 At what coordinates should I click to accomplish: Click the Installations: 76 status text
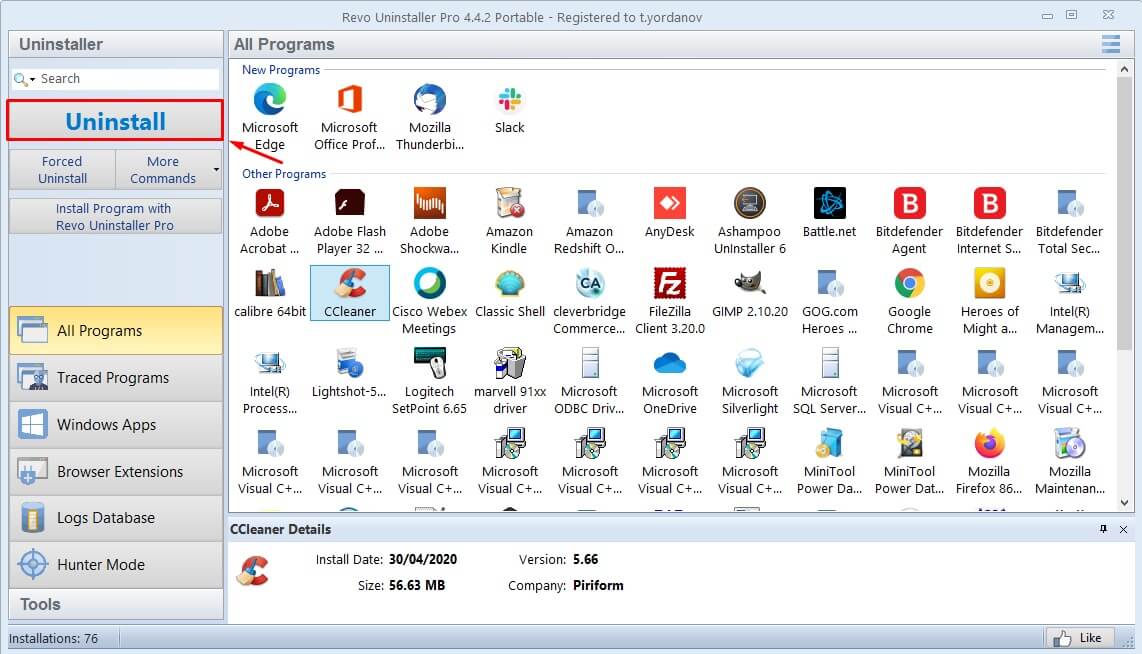pyautogui.click(x=53, y=639)
